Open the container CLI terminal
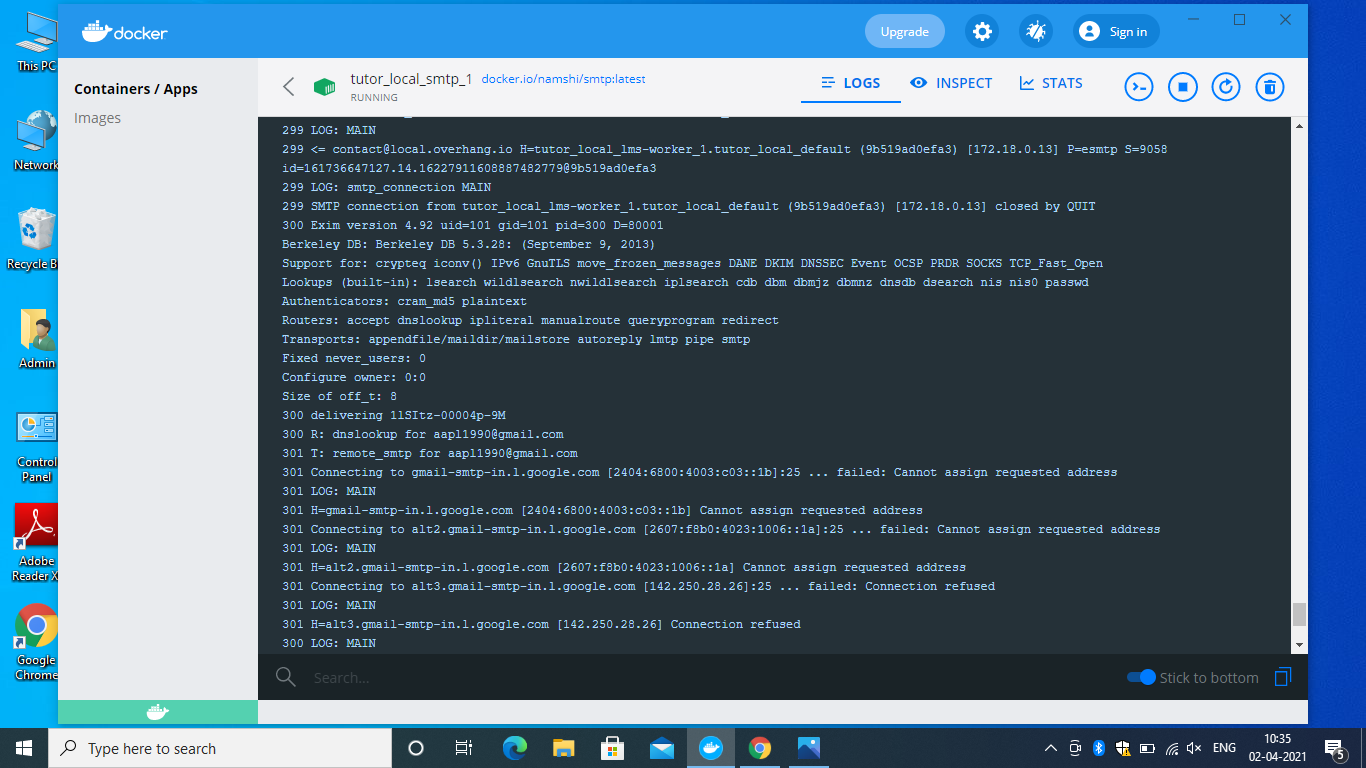This screenshot has height=768, width=1366. click(1138, 87)
